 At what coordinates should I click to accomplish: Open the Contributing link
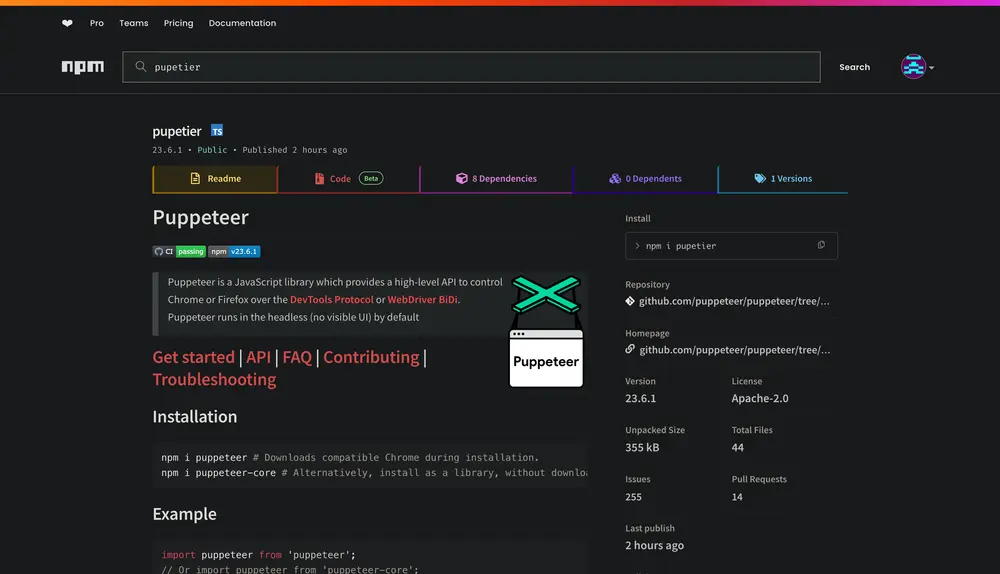coord(371,357)
